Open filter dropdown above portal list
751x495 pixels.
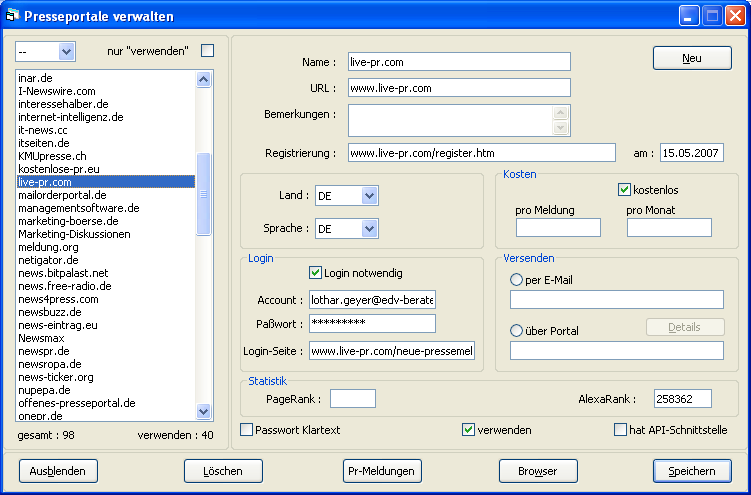66,51
